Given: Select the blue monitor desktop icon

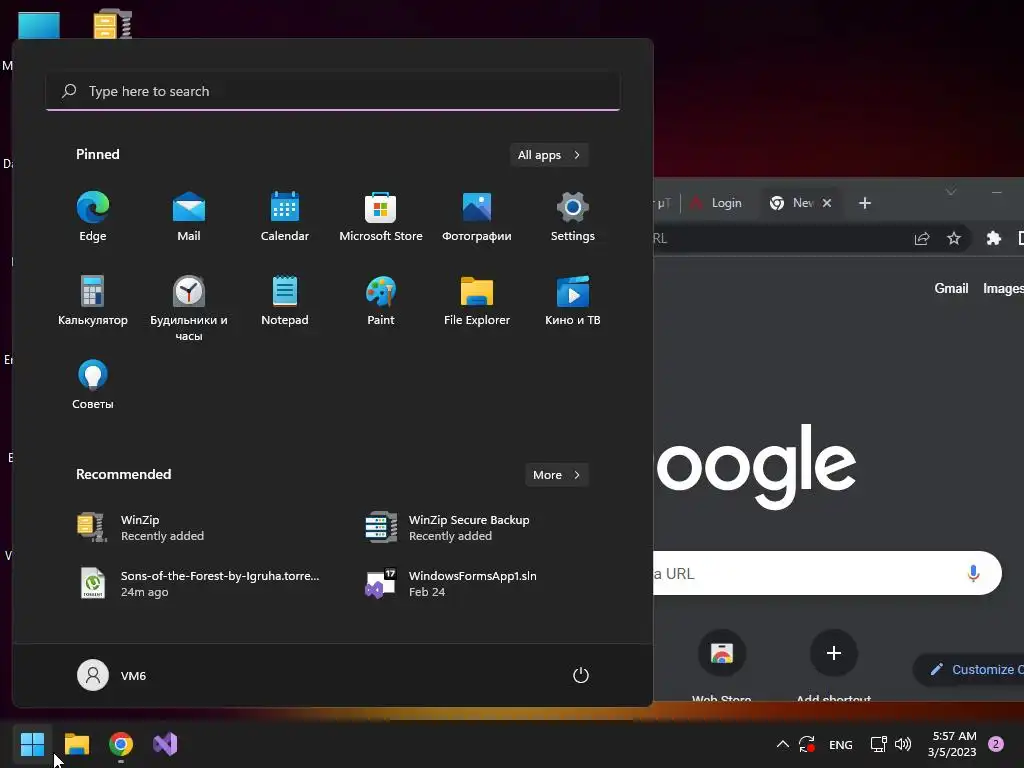Looking at the screenshot, I should [39, 25].
